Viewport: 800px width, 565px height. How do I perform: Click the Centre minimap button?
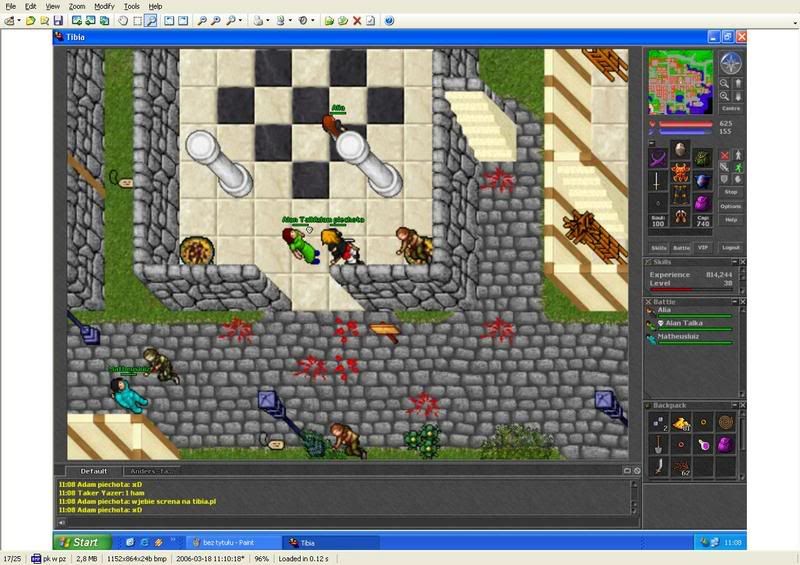coord(731,109)
